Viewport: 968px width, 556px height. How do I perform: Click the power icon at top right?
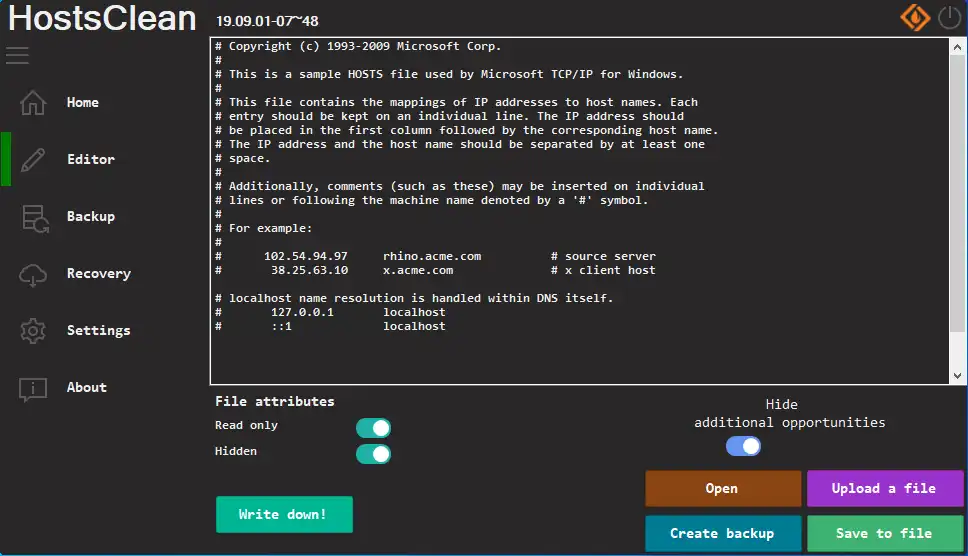coord(950,17)
